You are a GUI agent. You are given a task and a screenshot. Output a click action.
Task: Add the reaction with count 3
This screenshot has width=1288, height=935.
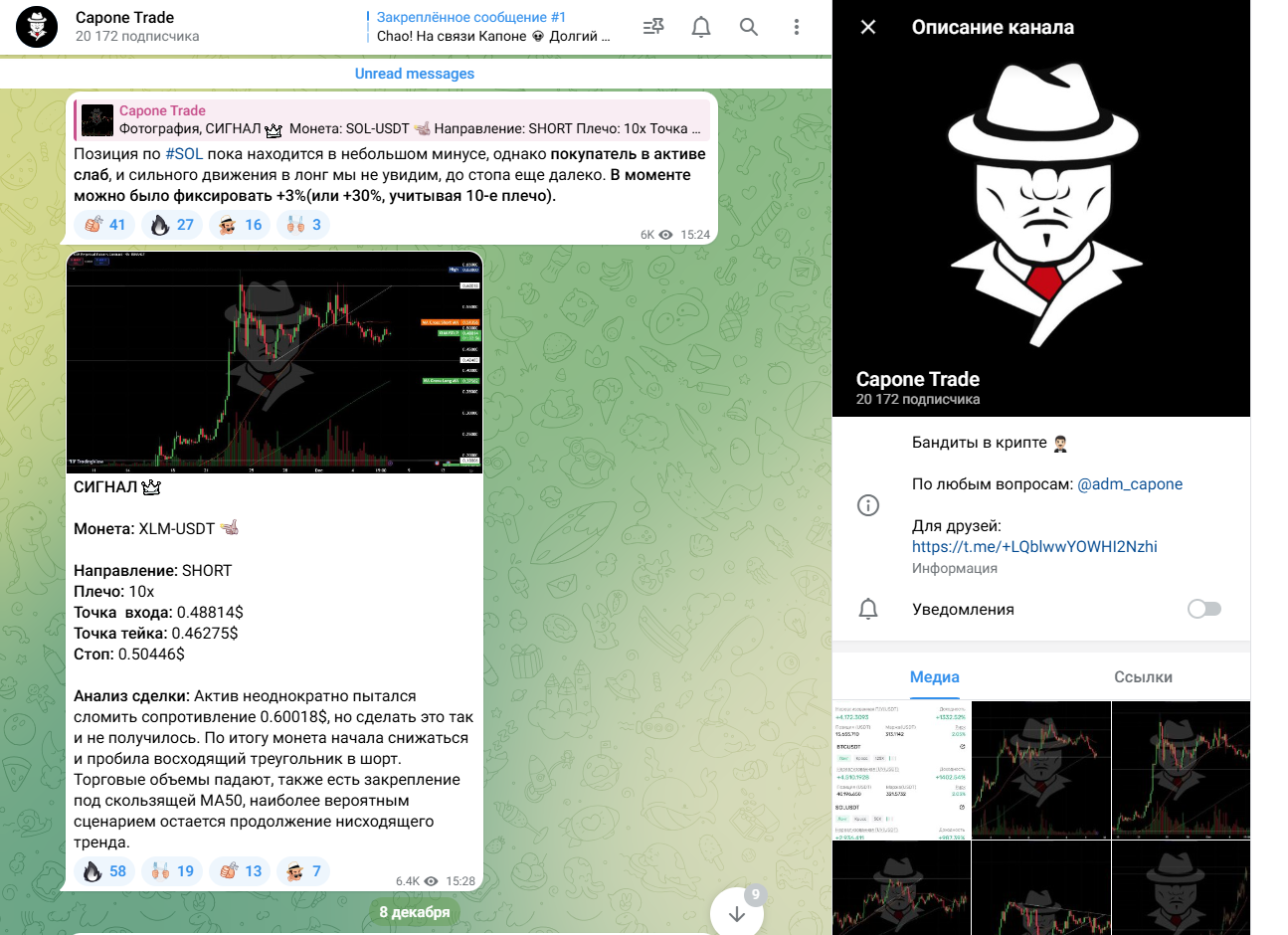tap(303, 225)
